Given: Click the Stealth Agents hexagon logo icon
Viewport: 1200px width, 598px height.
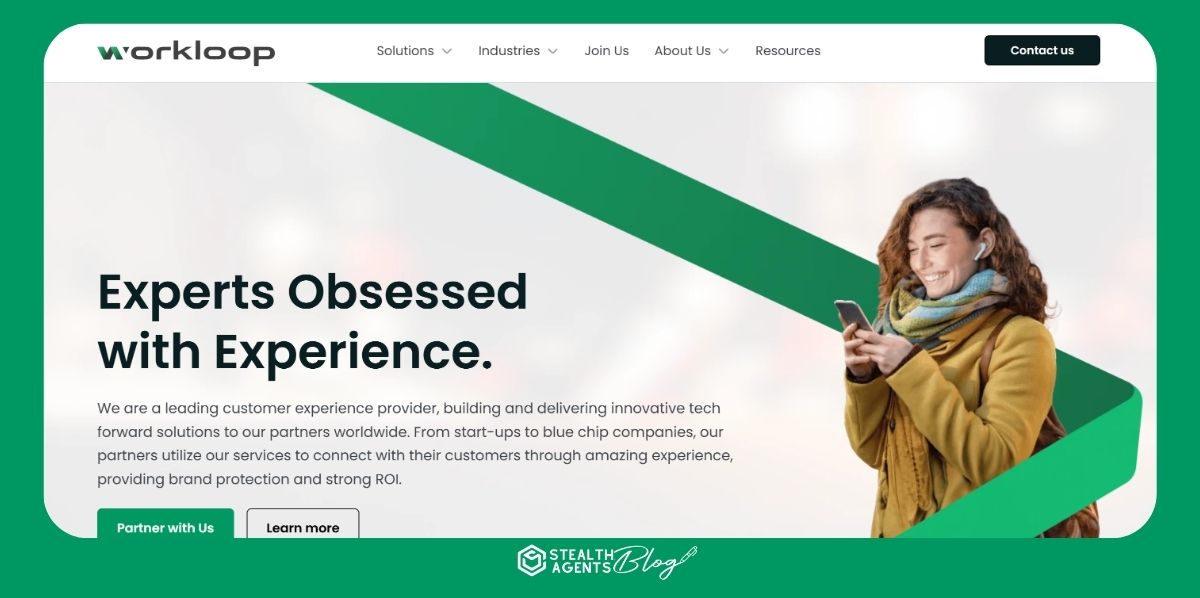Looking at the screenshot, I should [x=531, y=561].
